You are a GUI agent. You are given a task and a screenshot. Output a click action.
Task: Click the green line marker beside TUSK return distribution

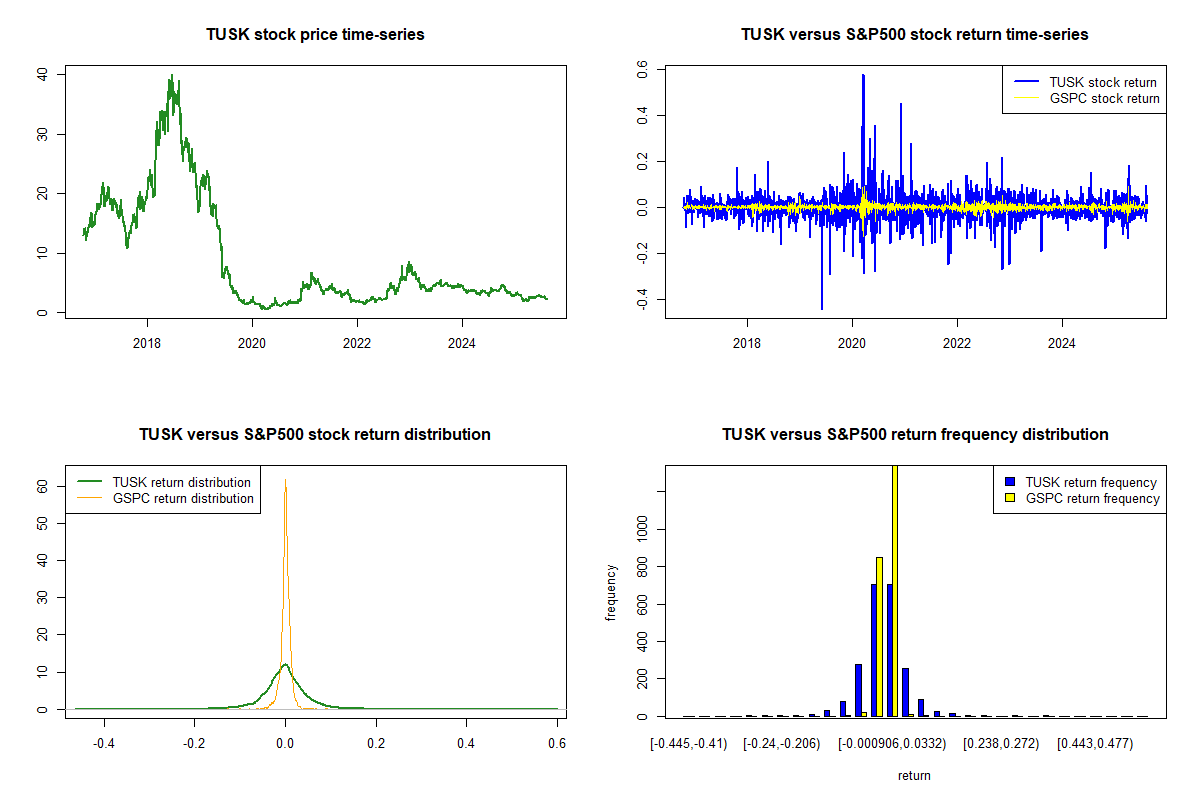[x=89, y=482]
